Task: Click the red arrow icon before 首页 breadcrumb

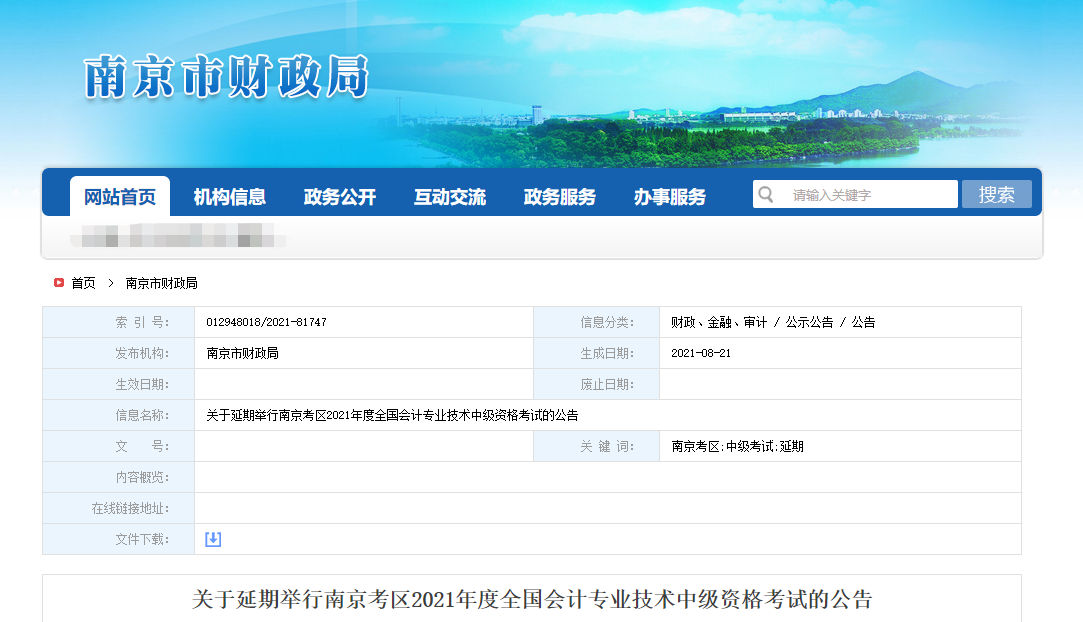Action: click(58, 282)
